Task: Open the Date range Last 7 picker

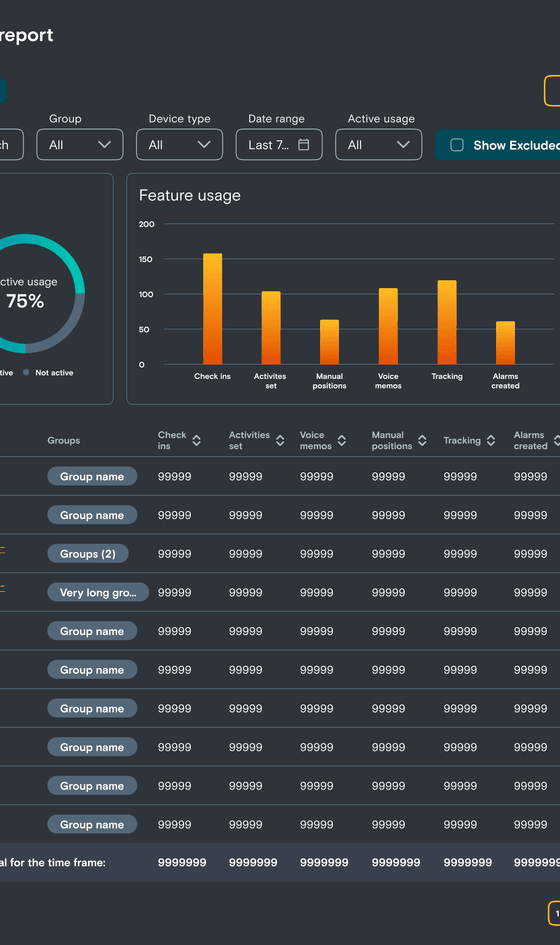Action: click(279, 145)
